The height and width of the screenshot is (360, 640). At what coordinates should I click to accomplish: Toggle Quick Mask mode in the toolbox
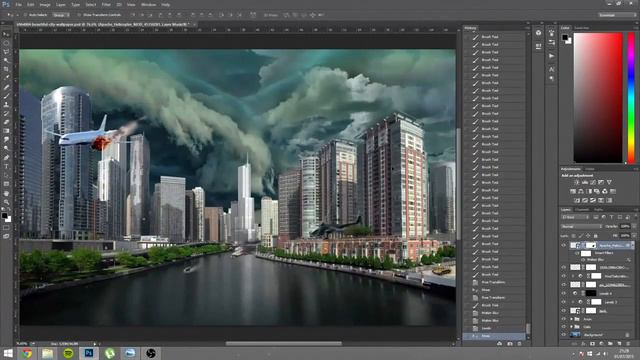tap(6, 228)
